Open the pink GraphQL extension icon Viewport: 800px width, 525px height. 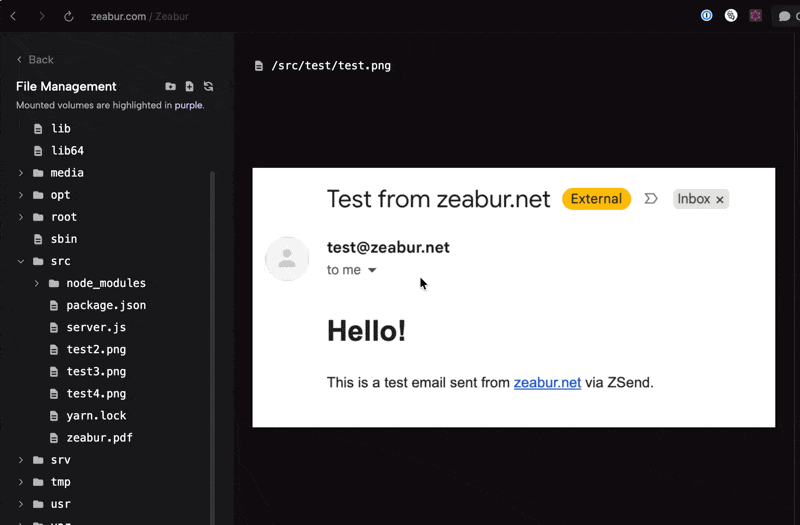pyautogui.click(x=756, y=16)
